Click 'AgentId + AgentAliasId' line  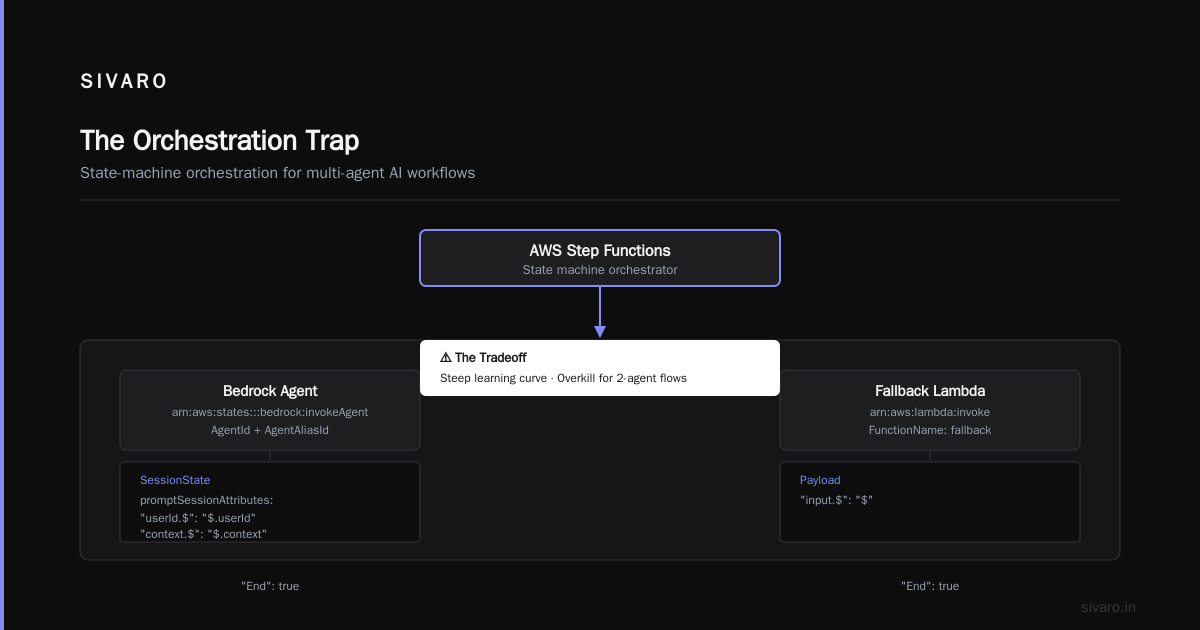270,430
